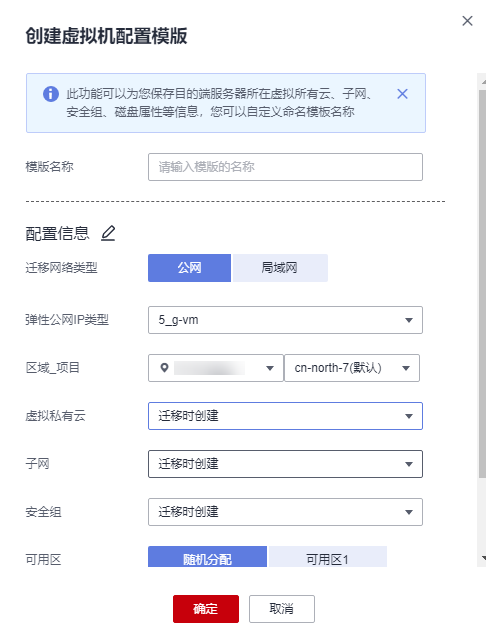The image size is (486, 631).
Task: Close the dialog using the top-right X
Action: (467, 21)
